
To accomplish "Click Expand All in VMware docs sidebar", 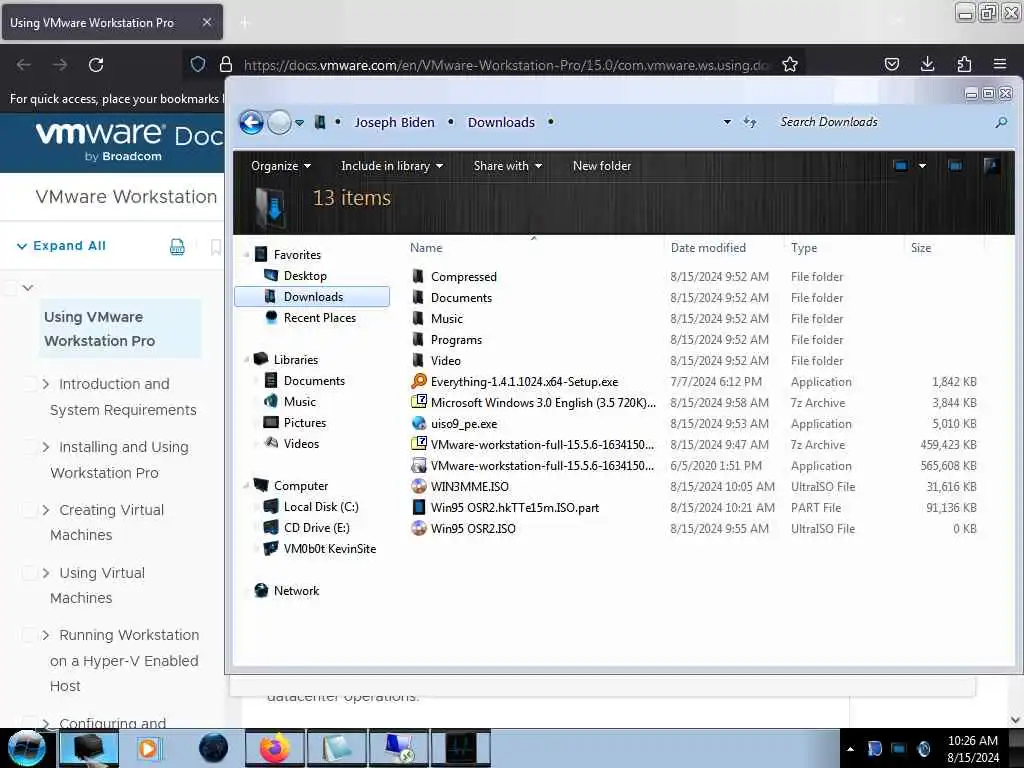I will [61, 246].
